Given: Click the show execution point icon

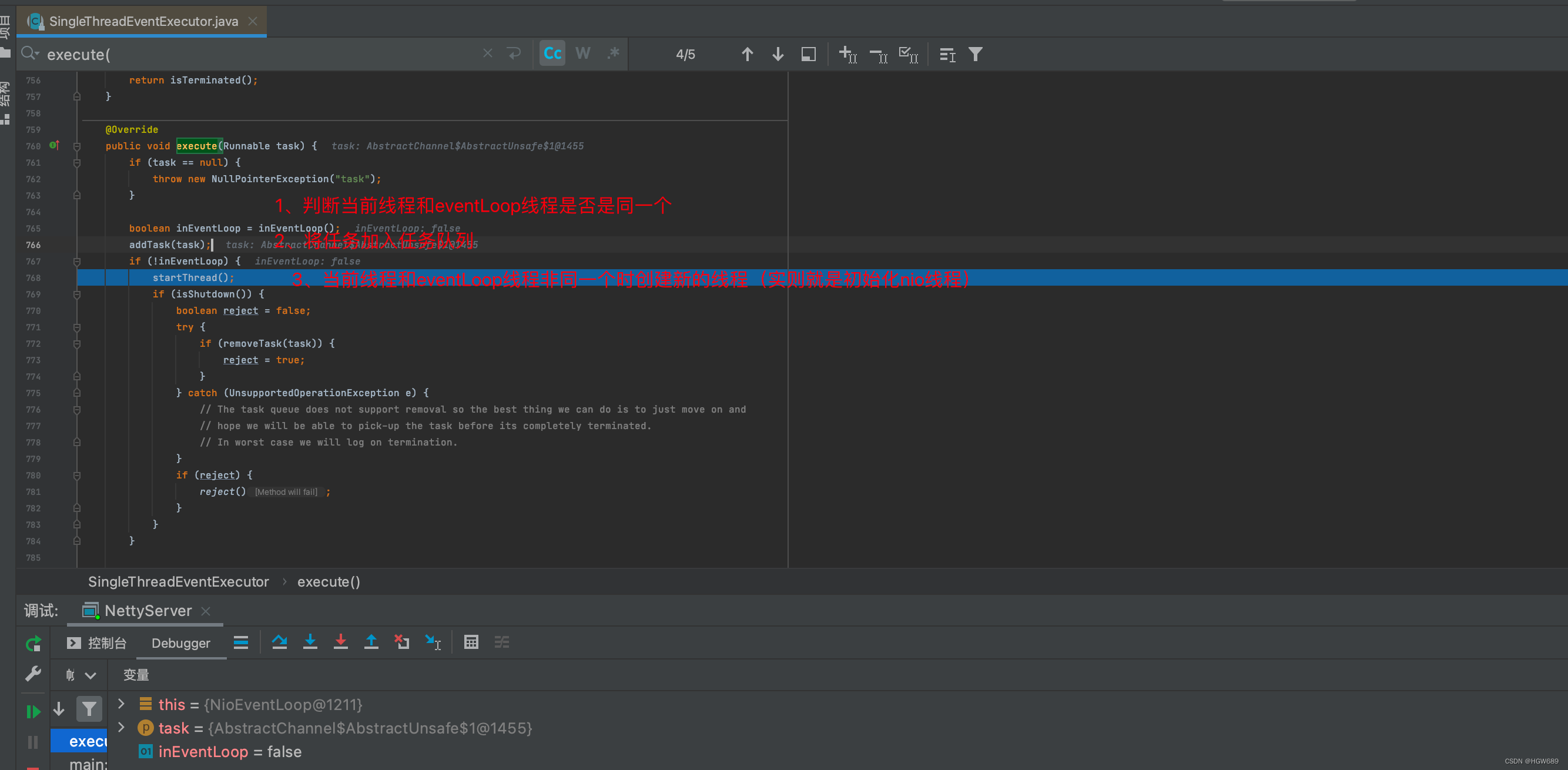Looking at the screenshot, I should click(240, 642).
